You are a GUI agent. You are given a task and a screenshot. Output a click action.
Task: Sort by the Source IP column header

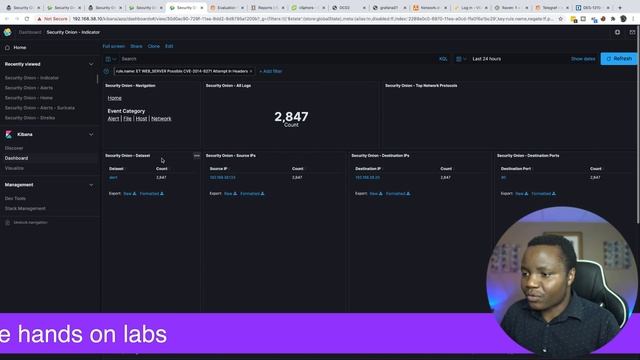pos(218,169)
